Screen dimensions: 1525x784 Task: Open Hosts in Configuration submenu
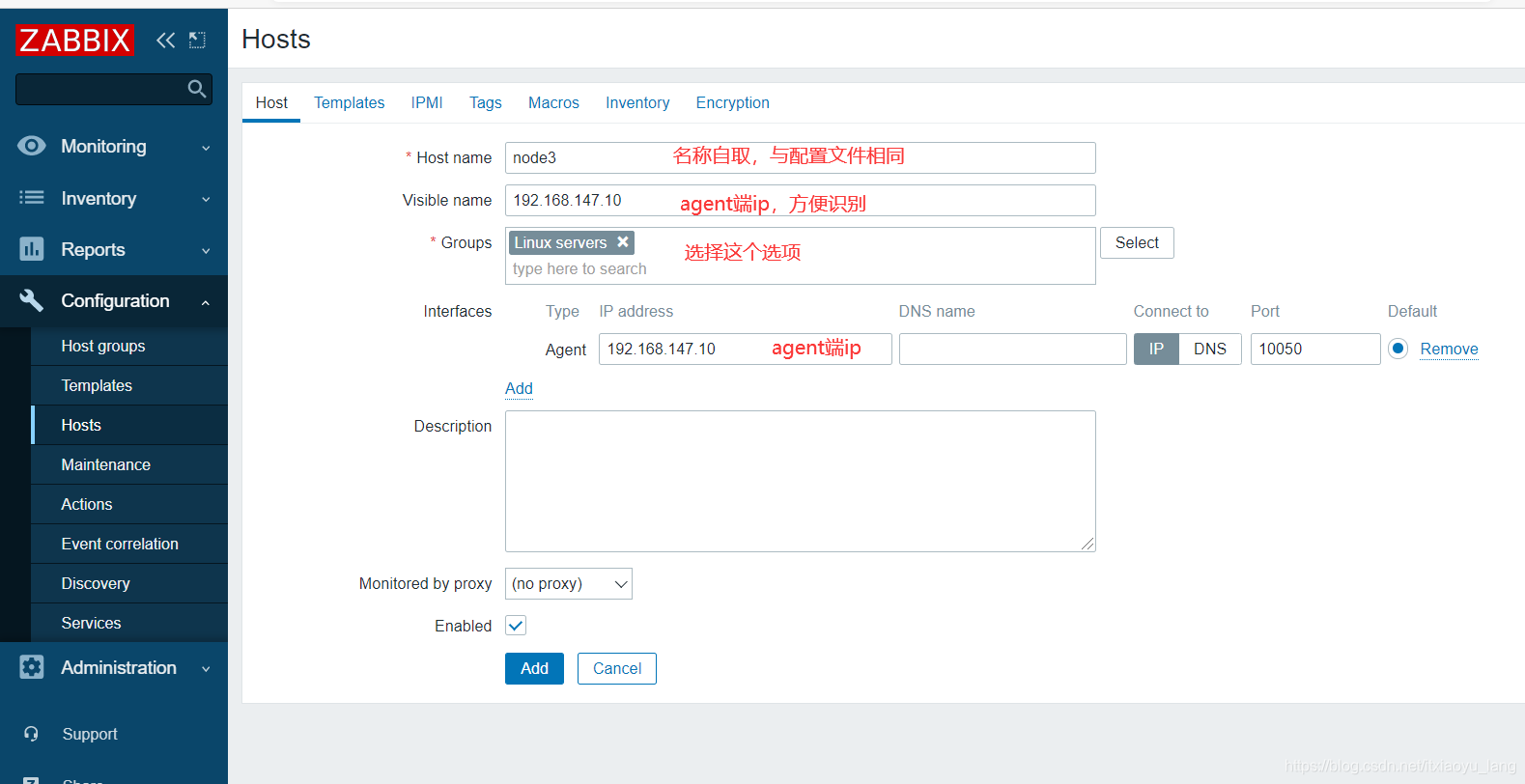[x=129, y=425]
